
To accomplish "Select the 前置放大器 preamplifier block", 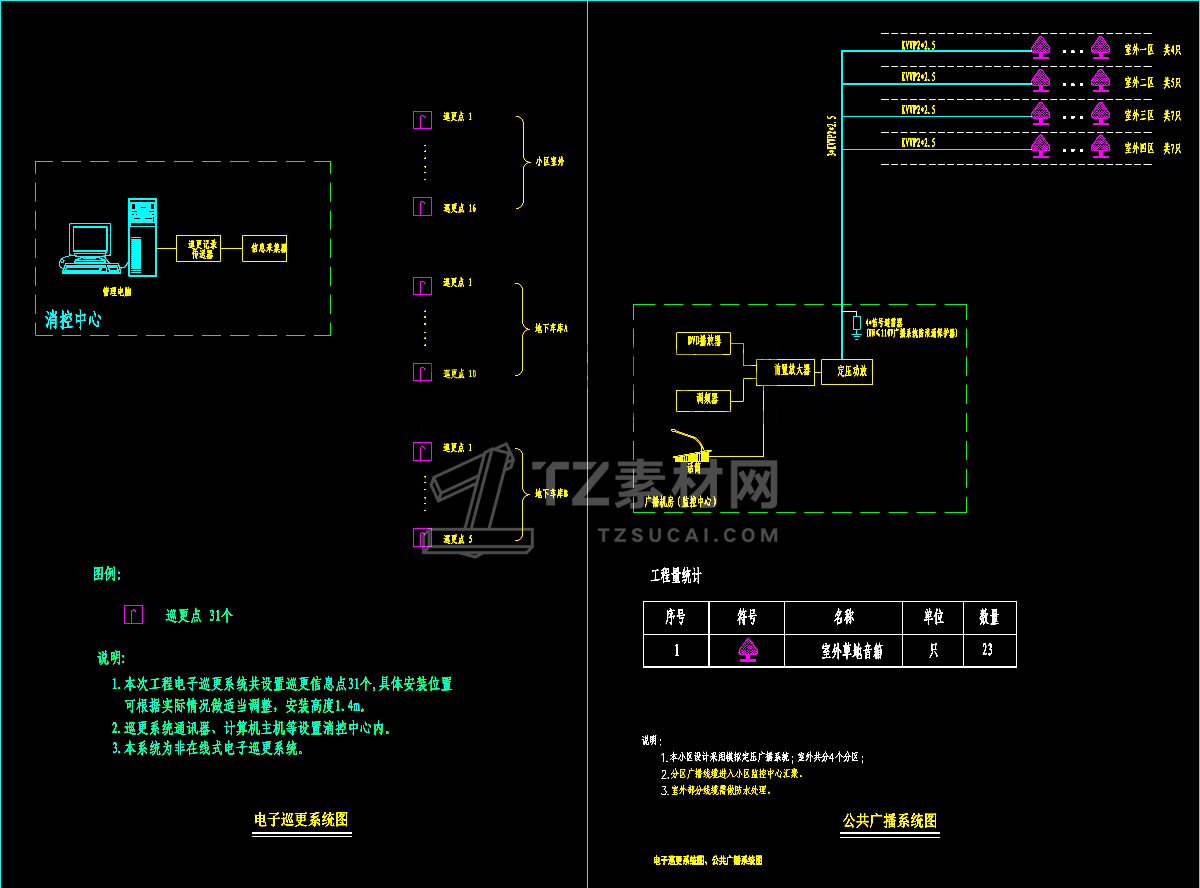I will (x=785, y=372).
